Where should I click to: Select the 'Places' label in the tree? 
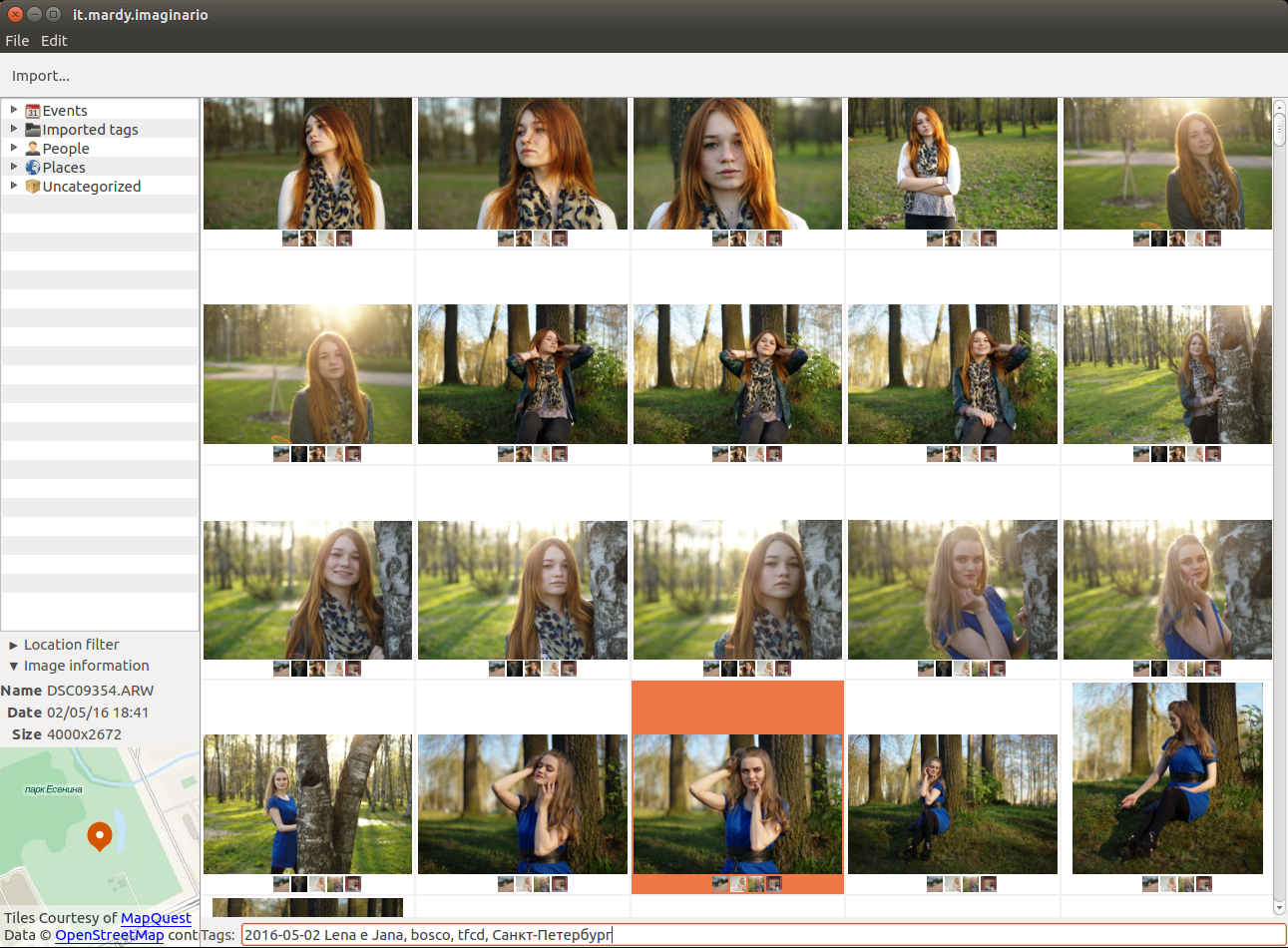[64, 168]
